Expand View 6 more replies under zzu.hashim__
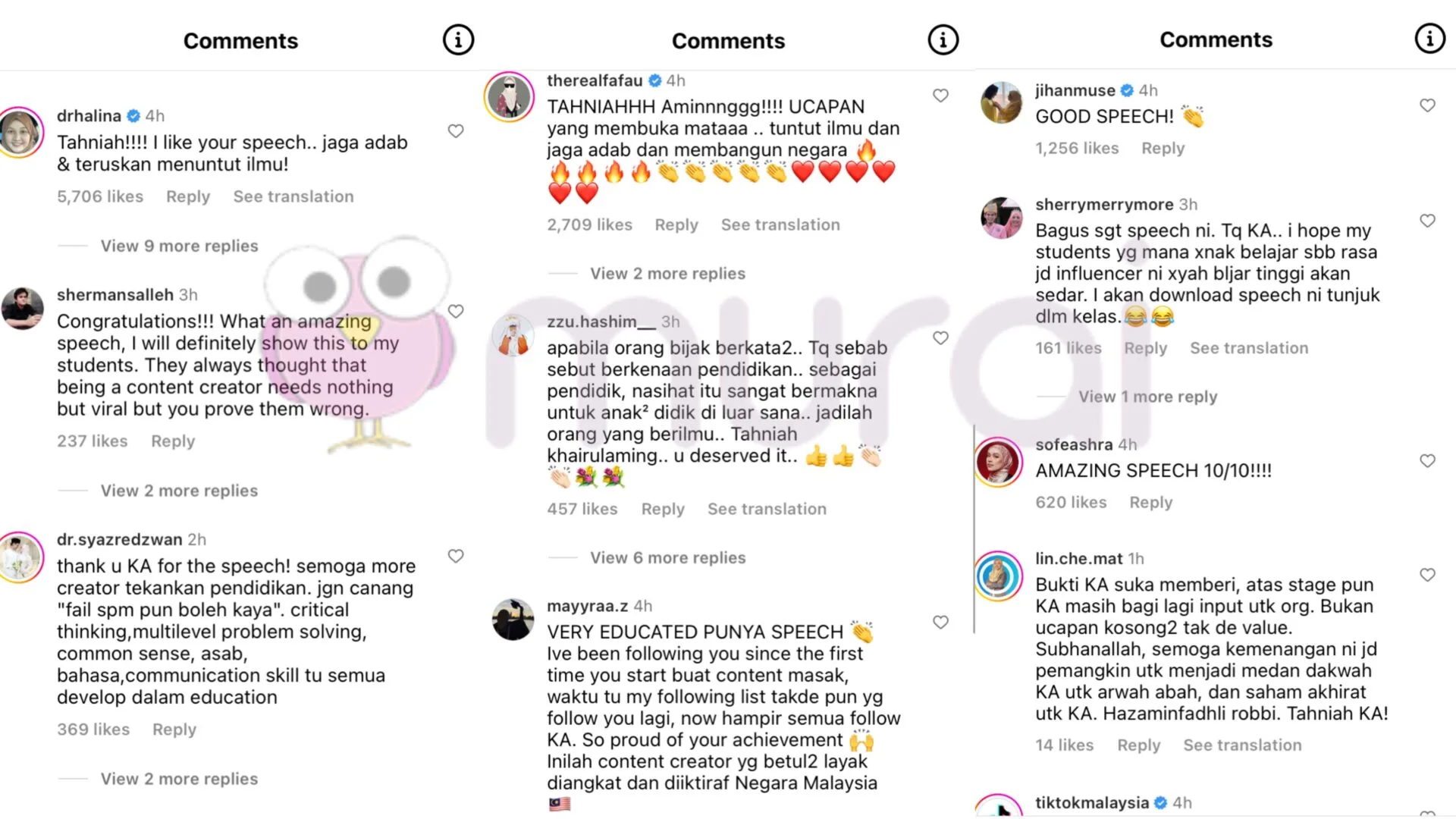The image size is (1456, 819). click(x=668, y=557)
